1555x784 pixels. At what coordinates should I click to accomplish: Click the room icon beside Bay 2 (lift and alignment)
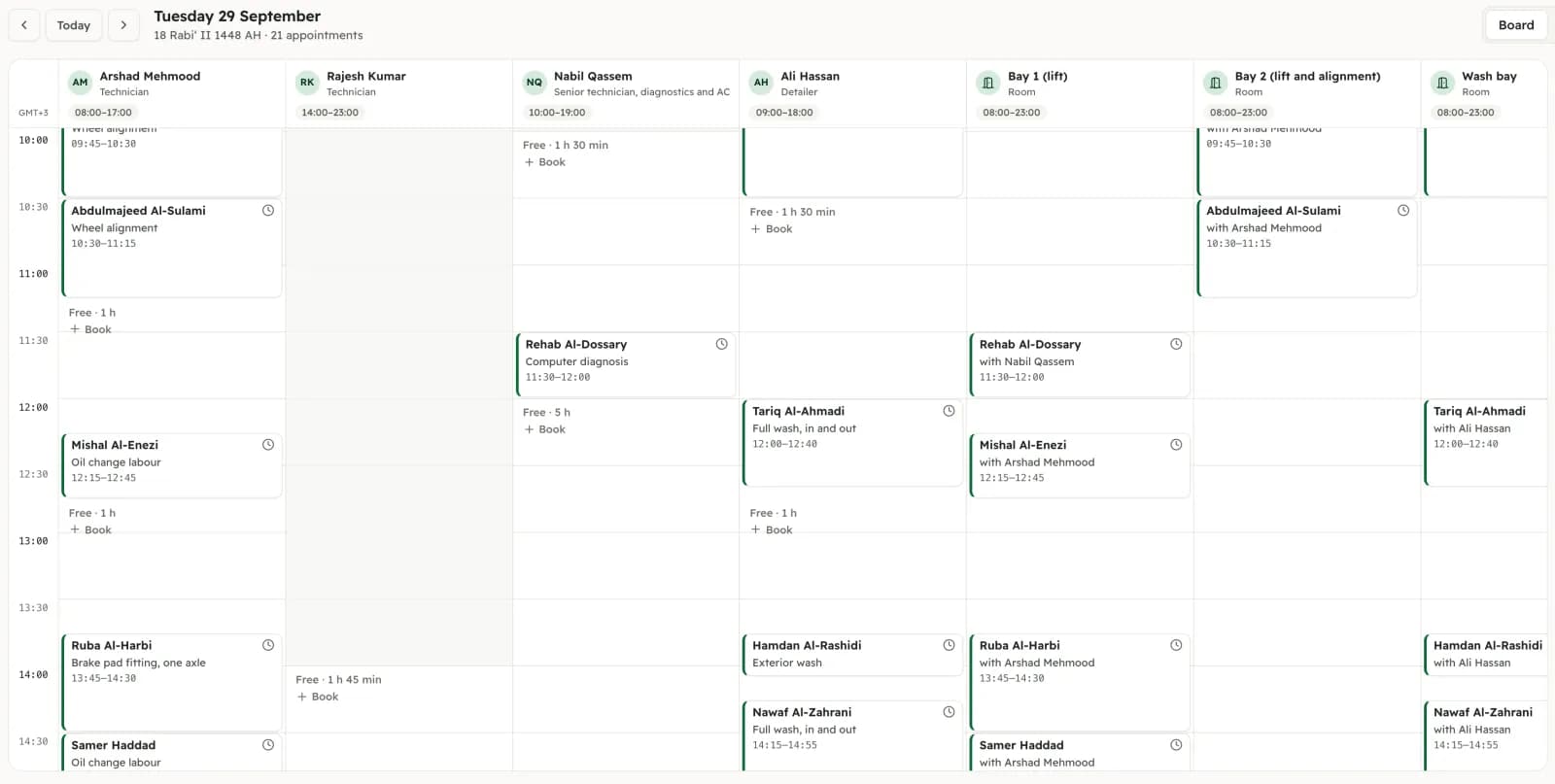[1215, 83]
